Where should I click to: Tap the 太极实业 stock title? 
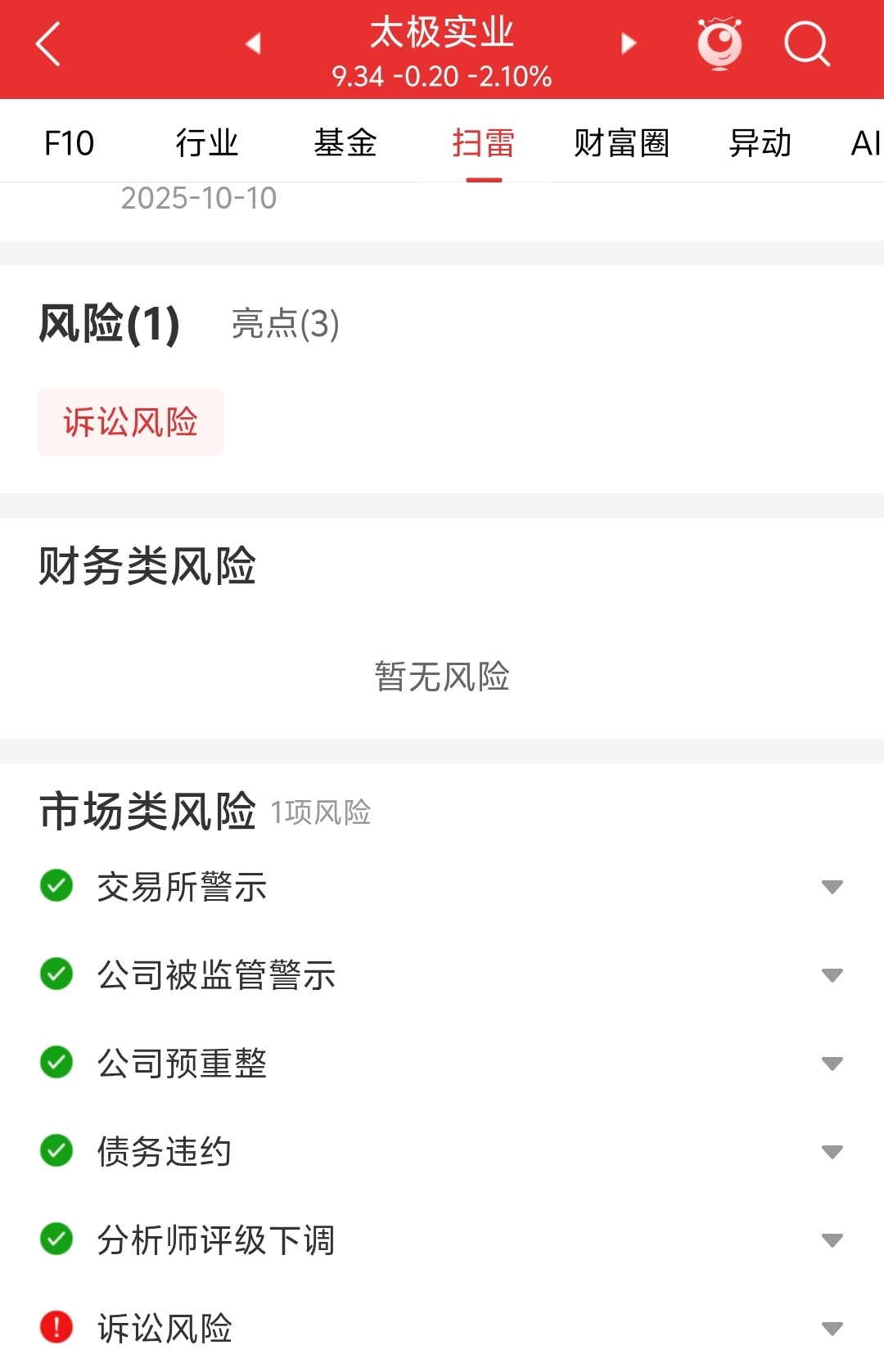click(442, 33)
